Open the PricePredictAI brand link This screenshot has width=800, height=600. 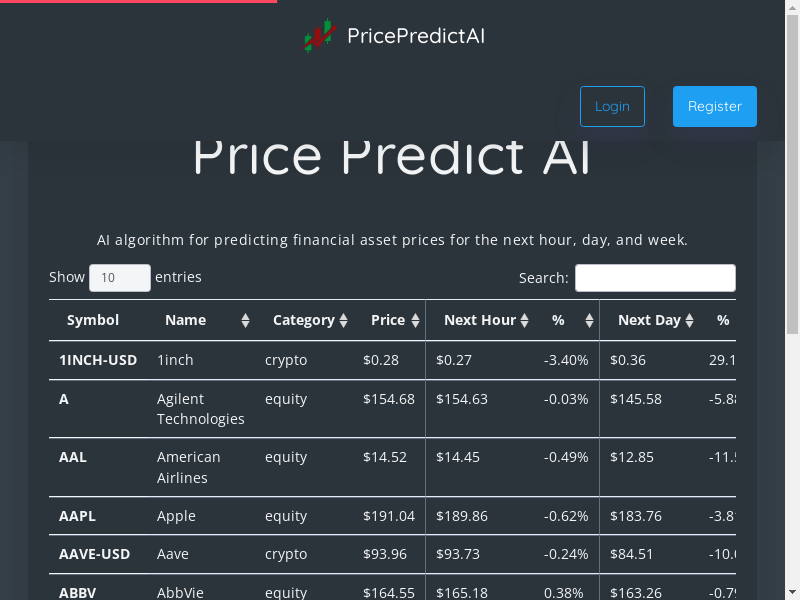415,36
